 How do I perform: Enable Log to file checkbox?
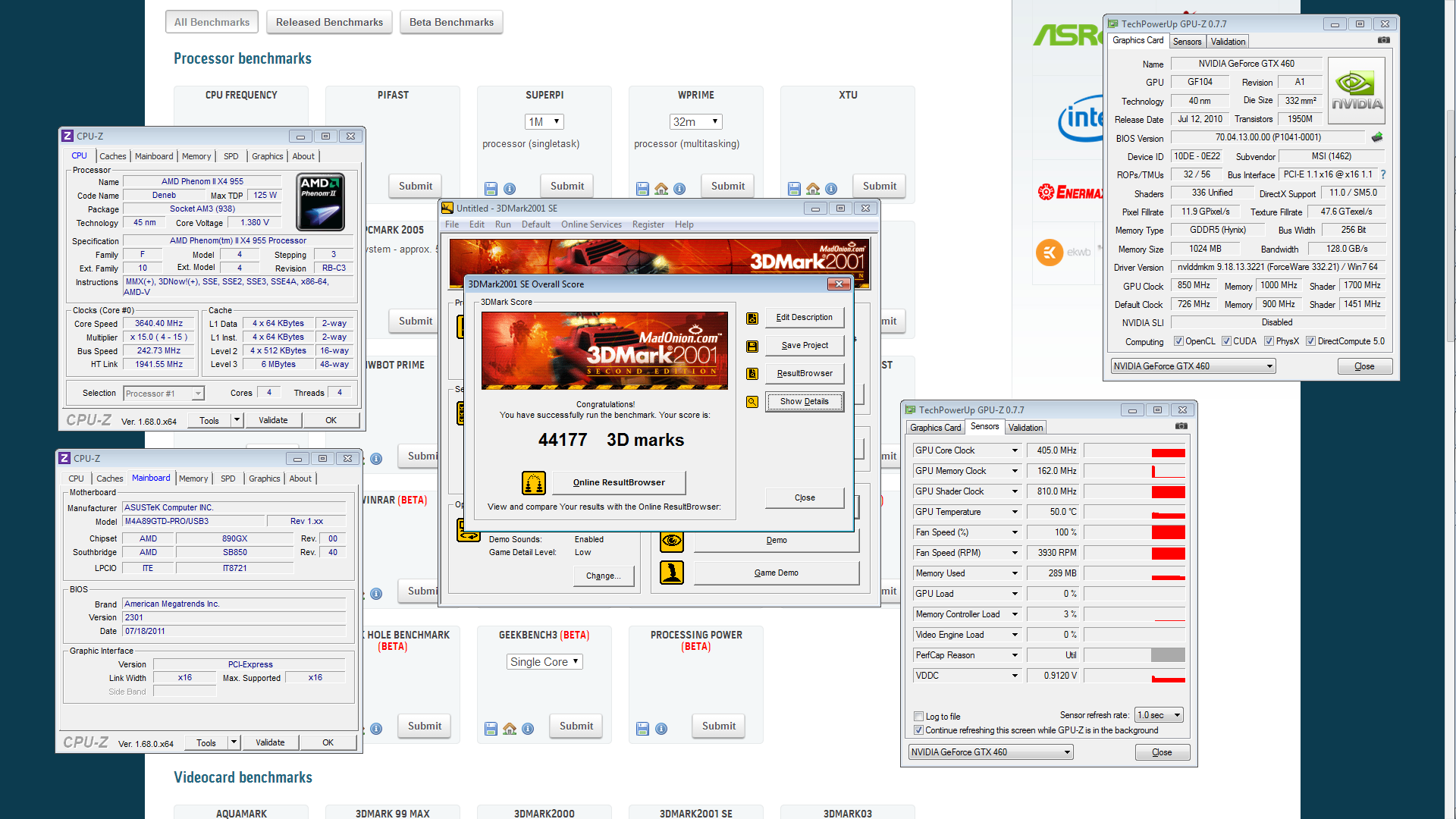tap(919, 717)
